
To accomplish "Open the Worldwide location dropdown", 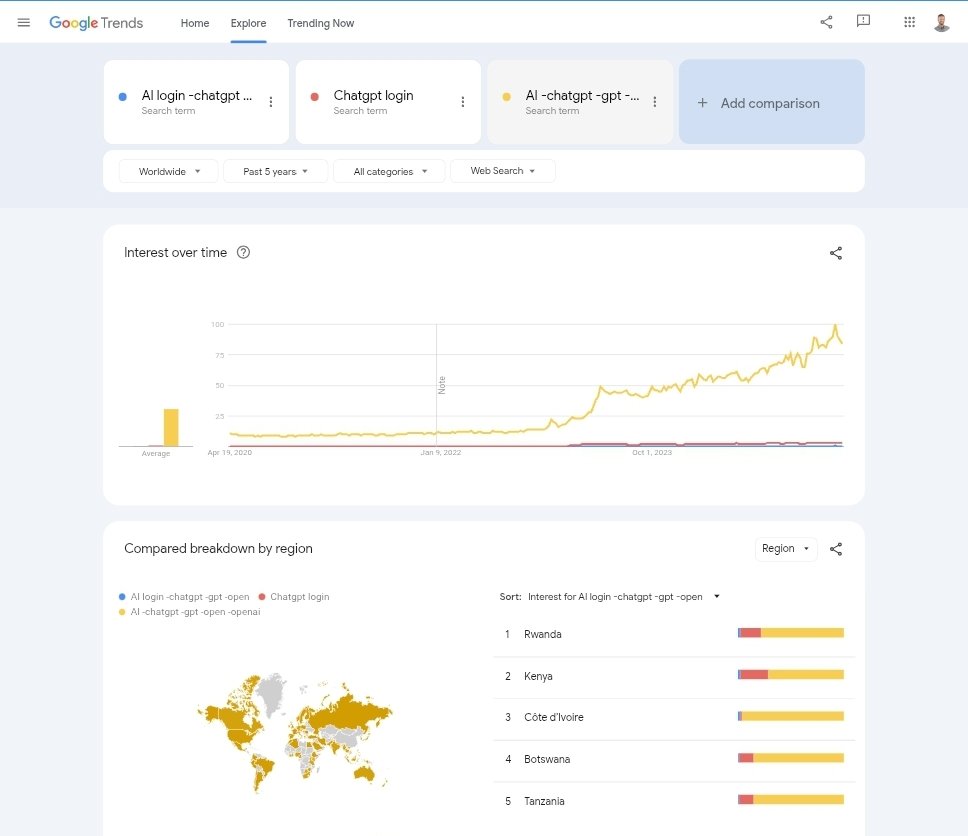I will pyautogui.click(x=169, y=171).
